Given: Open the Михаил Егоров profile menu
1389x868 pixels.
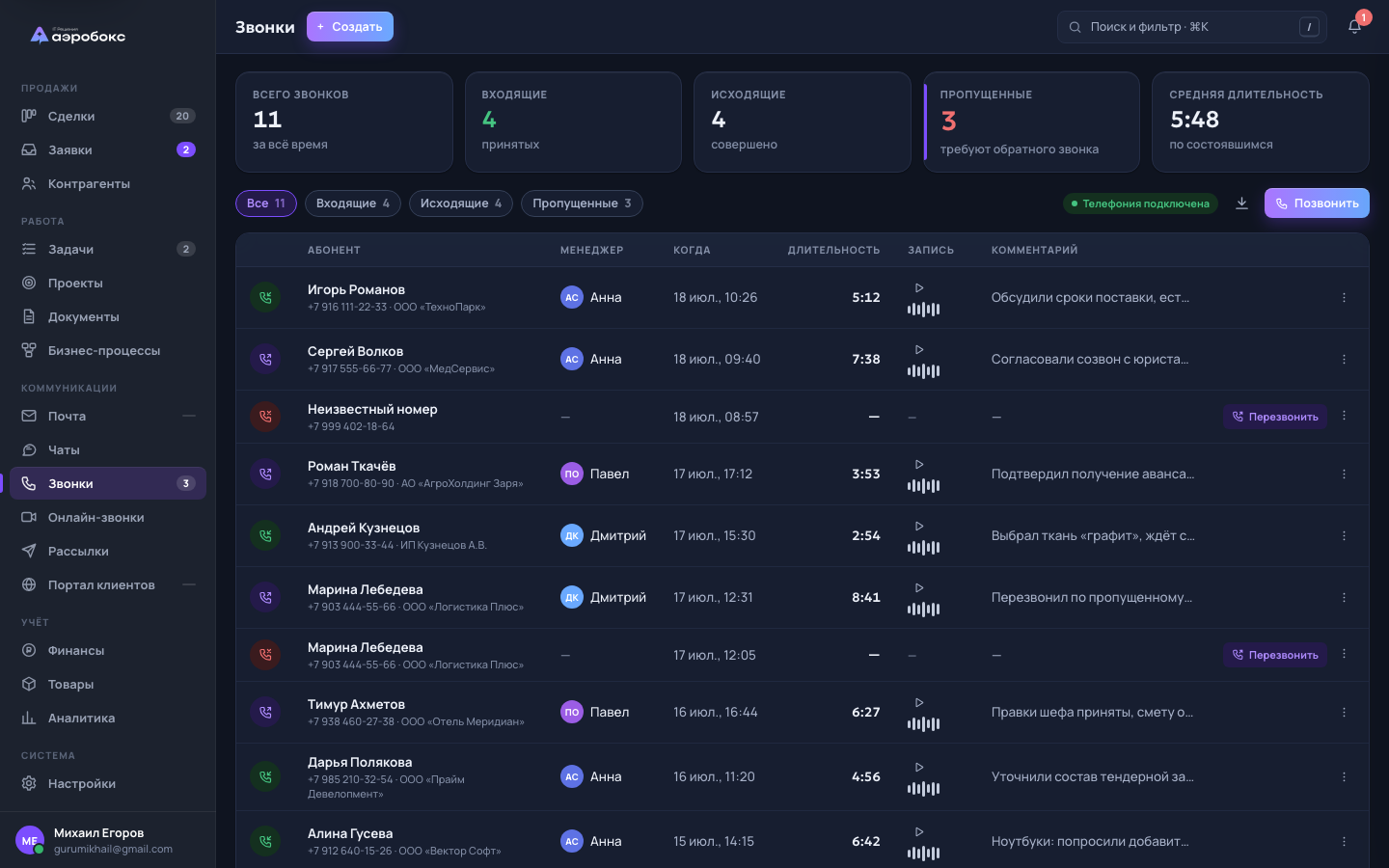Looking at the screenshot, I should point(108,840).
